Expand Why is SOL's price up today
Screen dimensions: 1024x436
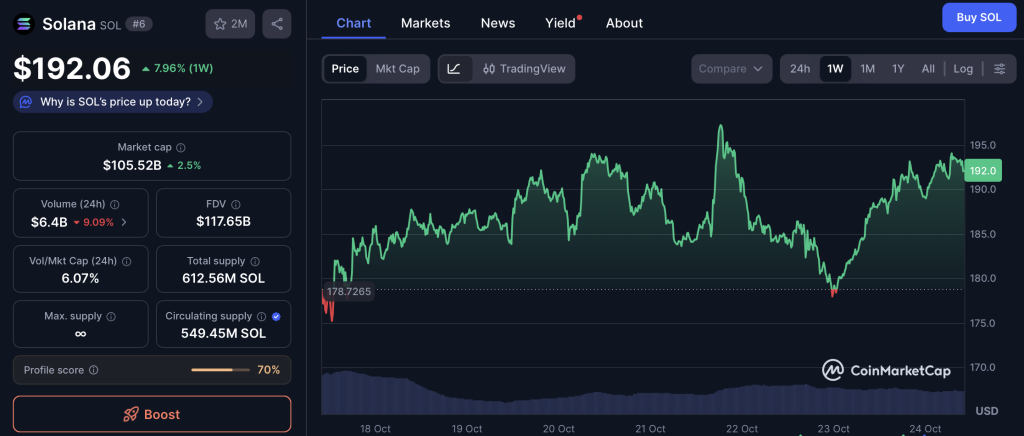(x=112, y=102)
